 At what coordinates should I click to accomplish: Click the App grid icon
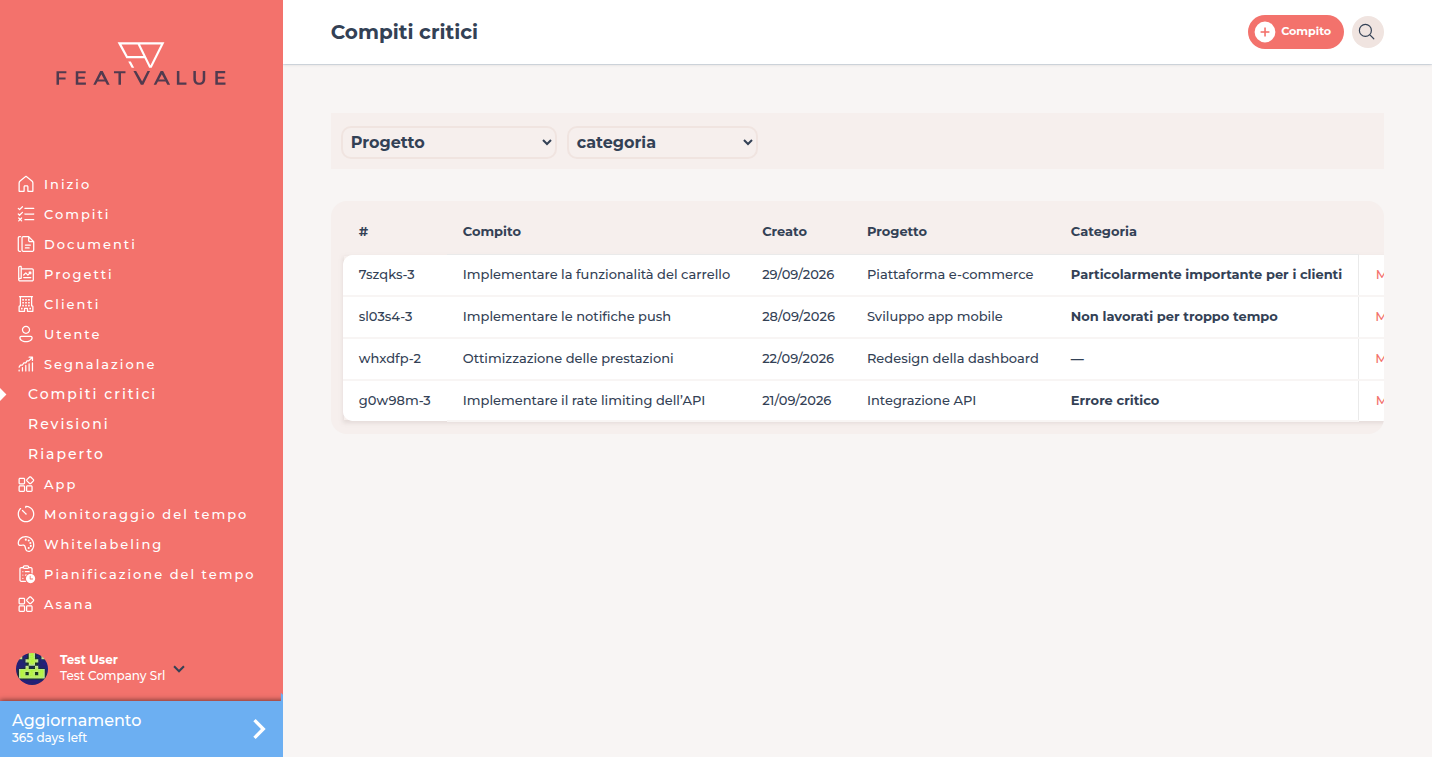pyautogui.click(x=26, y=484)
